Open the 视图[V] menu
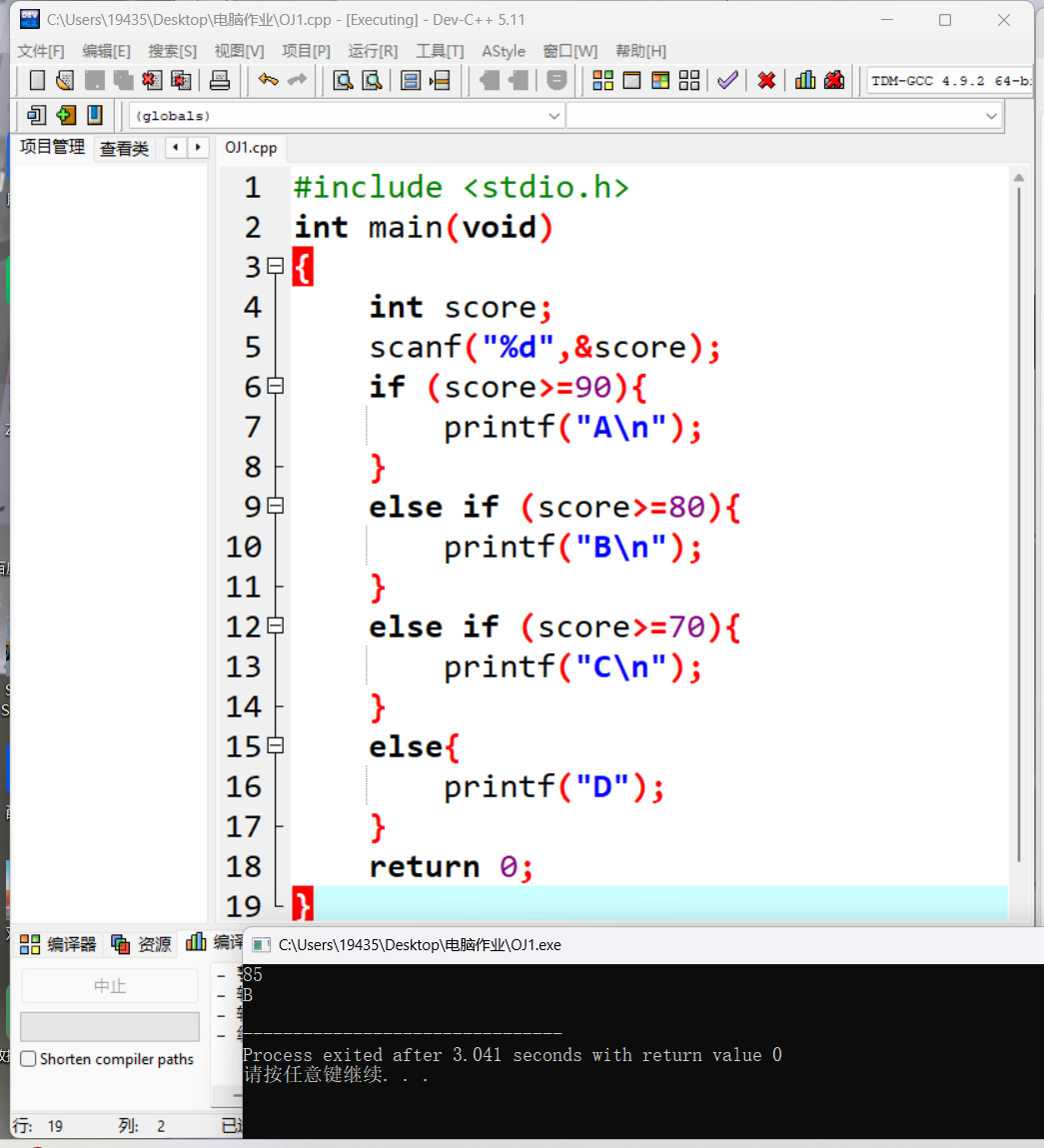The width and height of the screenshot is (1044, 1148). click(x=239, y=51)
